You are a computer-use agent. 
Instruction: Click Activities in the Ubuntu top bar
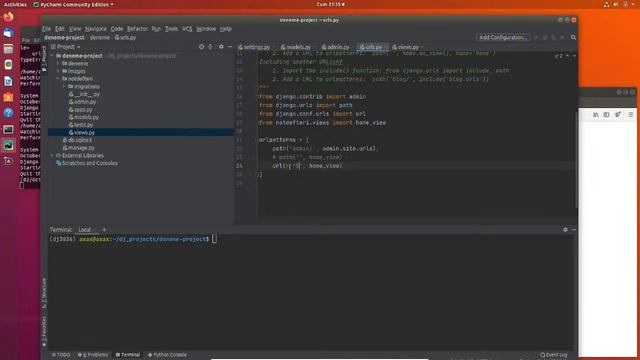pyautogui.click(x=15, y=4)
